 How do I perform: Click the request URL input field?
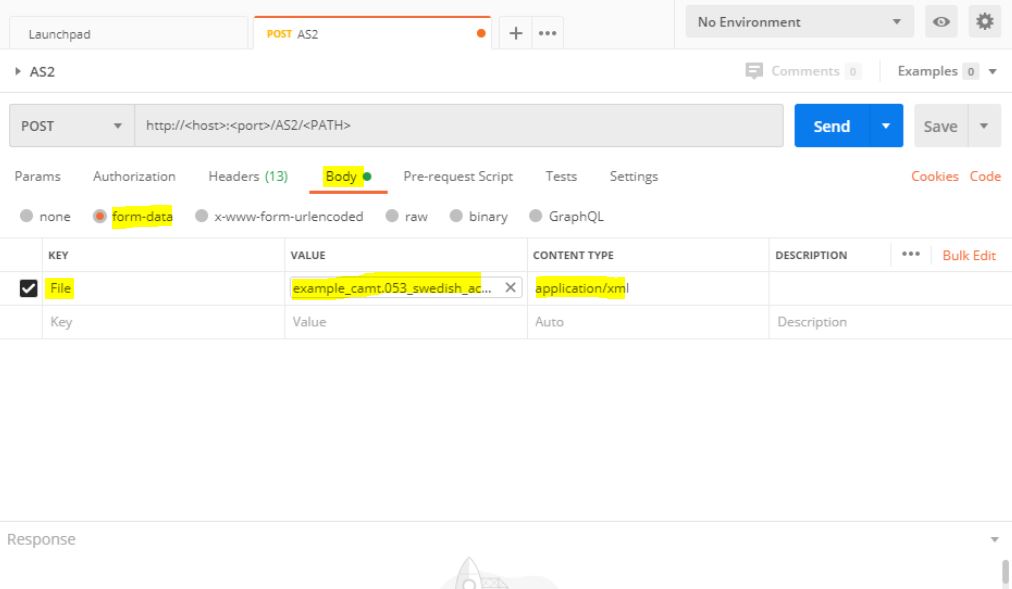459,126
